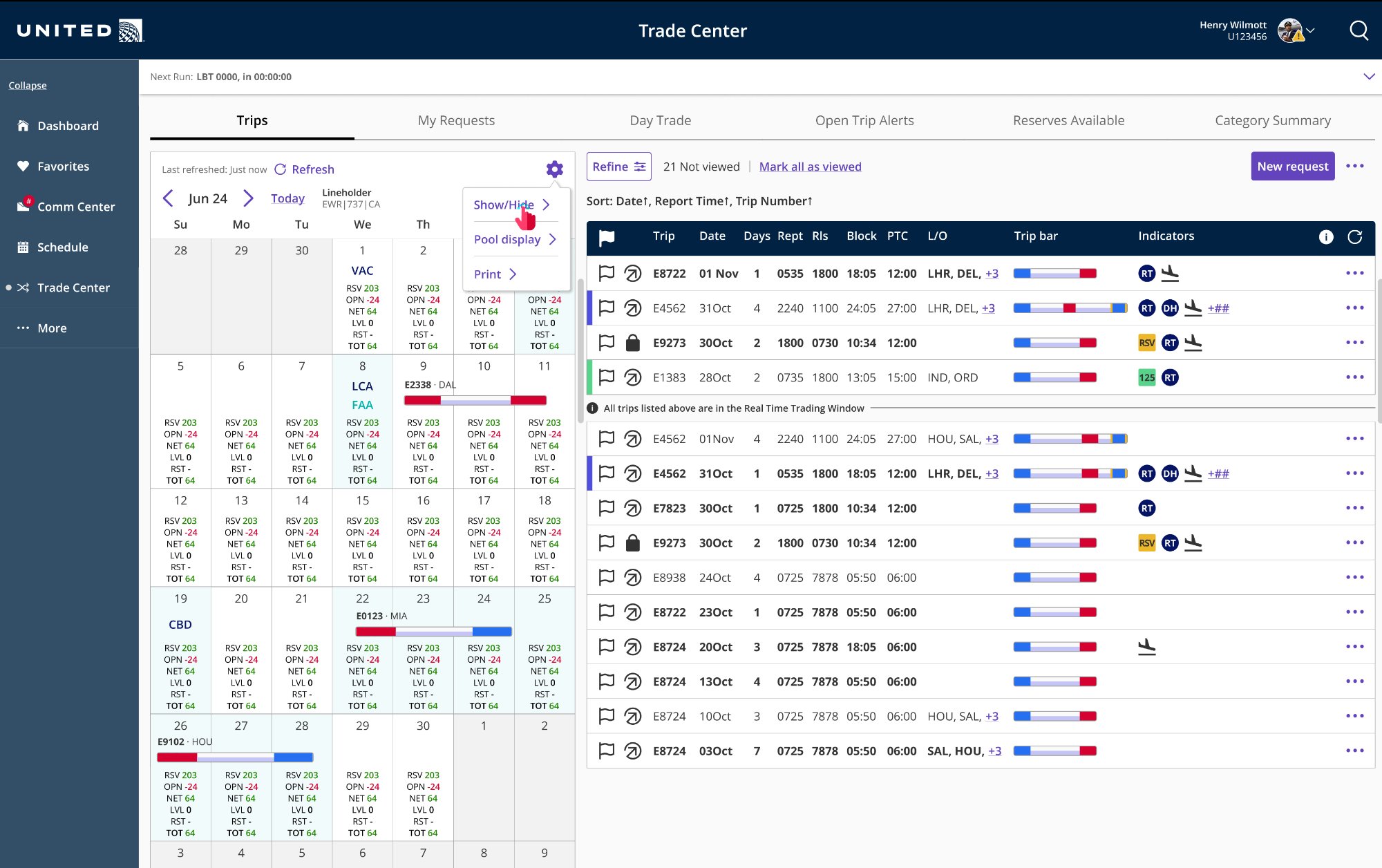
Task: Click the New request button
Action: tap(1292, 167)
